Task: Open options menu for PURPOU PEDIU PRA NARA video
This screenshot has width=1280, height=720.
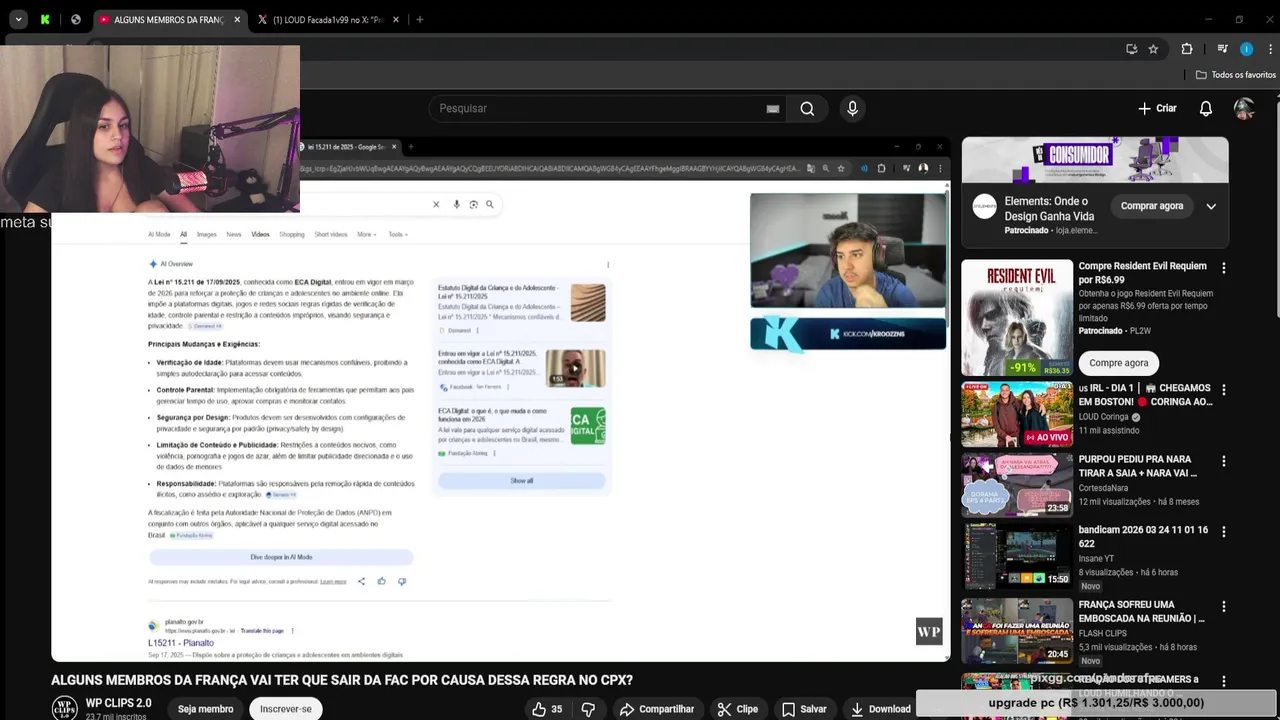Action: pyautogui.click(x=1223, y=461)
